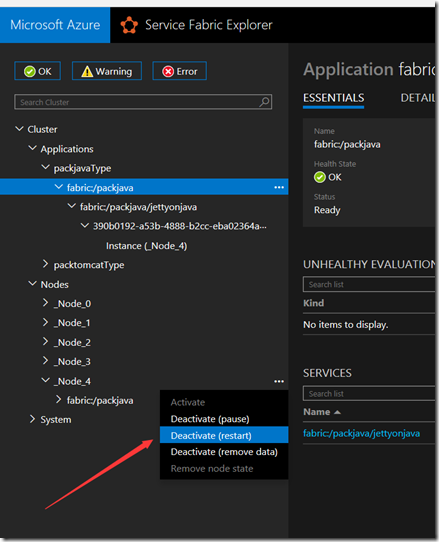Collapse the Nodes tree node
439x542 pixels.
click(x=32, y=284)
